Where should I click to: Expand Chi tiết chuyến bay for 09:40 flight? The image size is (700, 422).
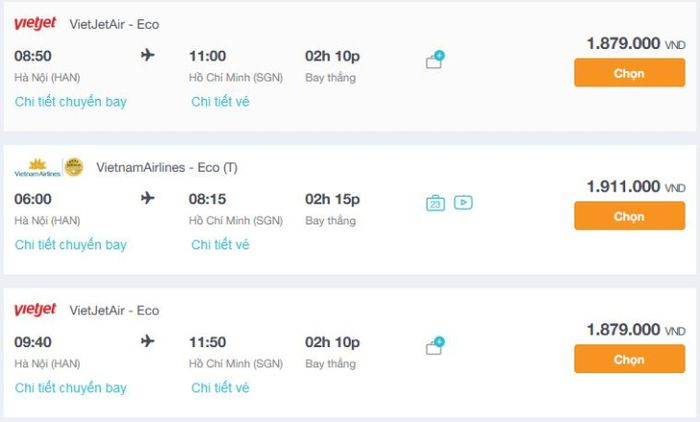[x=71, y=387]
